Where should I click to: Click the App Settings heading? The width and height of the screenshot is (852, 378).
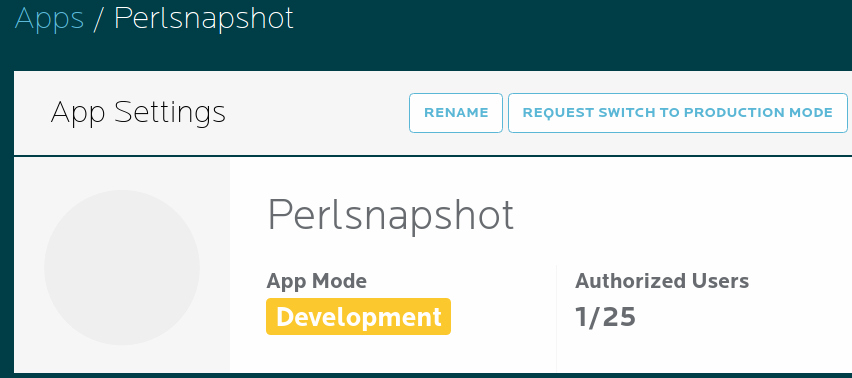click(138, 113)
